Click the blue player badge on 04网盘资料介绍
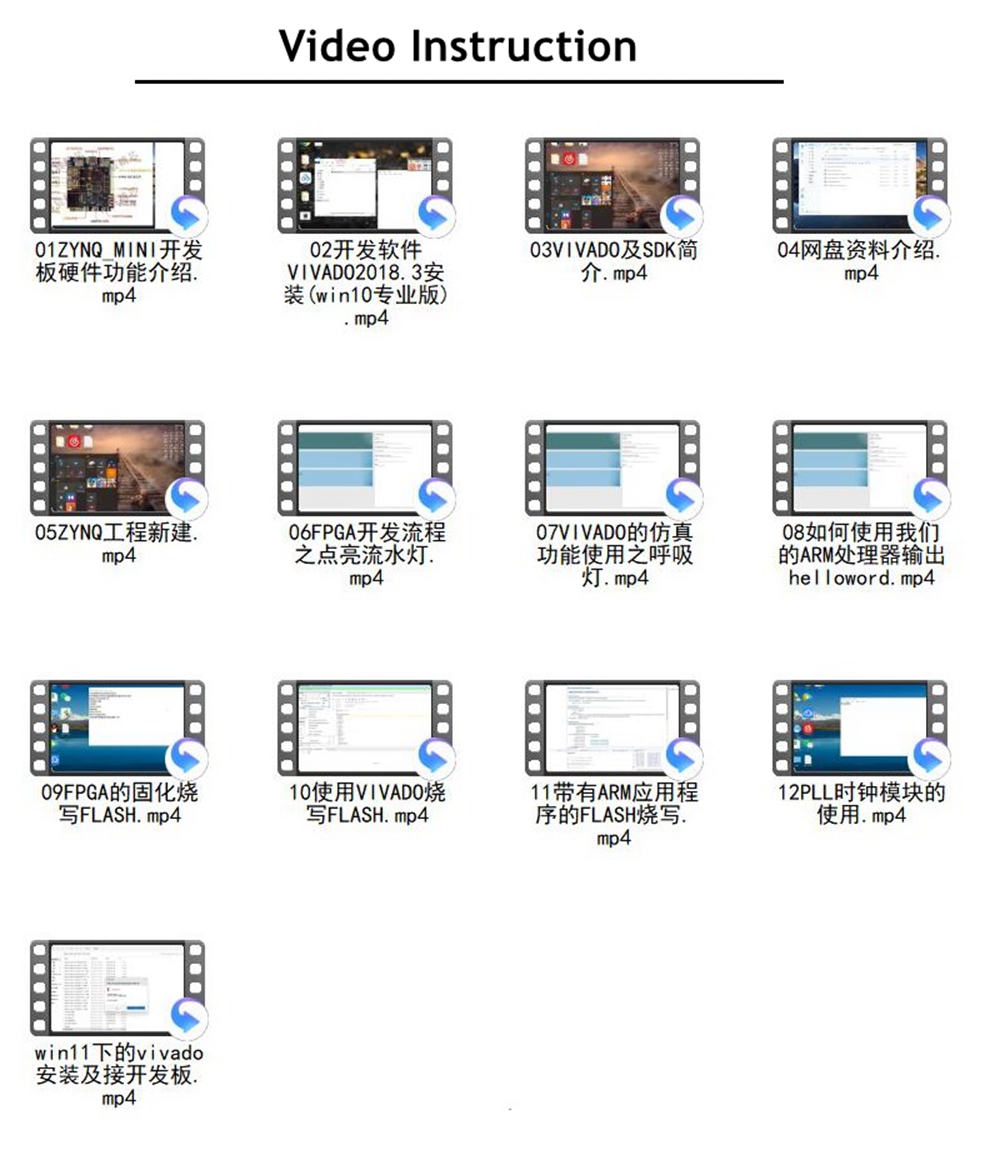 point(930,216)
